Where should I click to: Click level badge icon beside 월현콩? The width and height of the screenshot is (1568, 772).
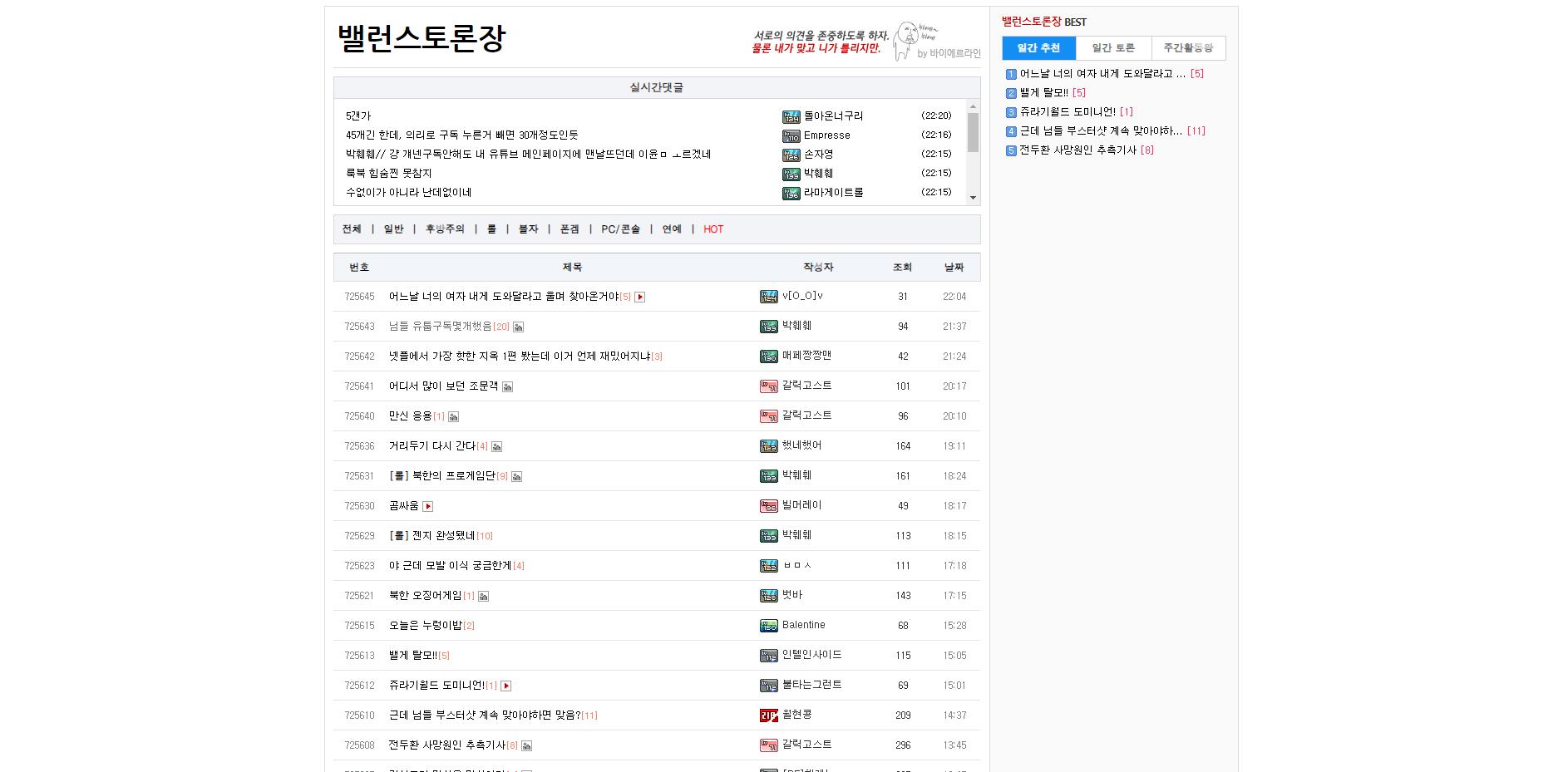coord(768,715)
